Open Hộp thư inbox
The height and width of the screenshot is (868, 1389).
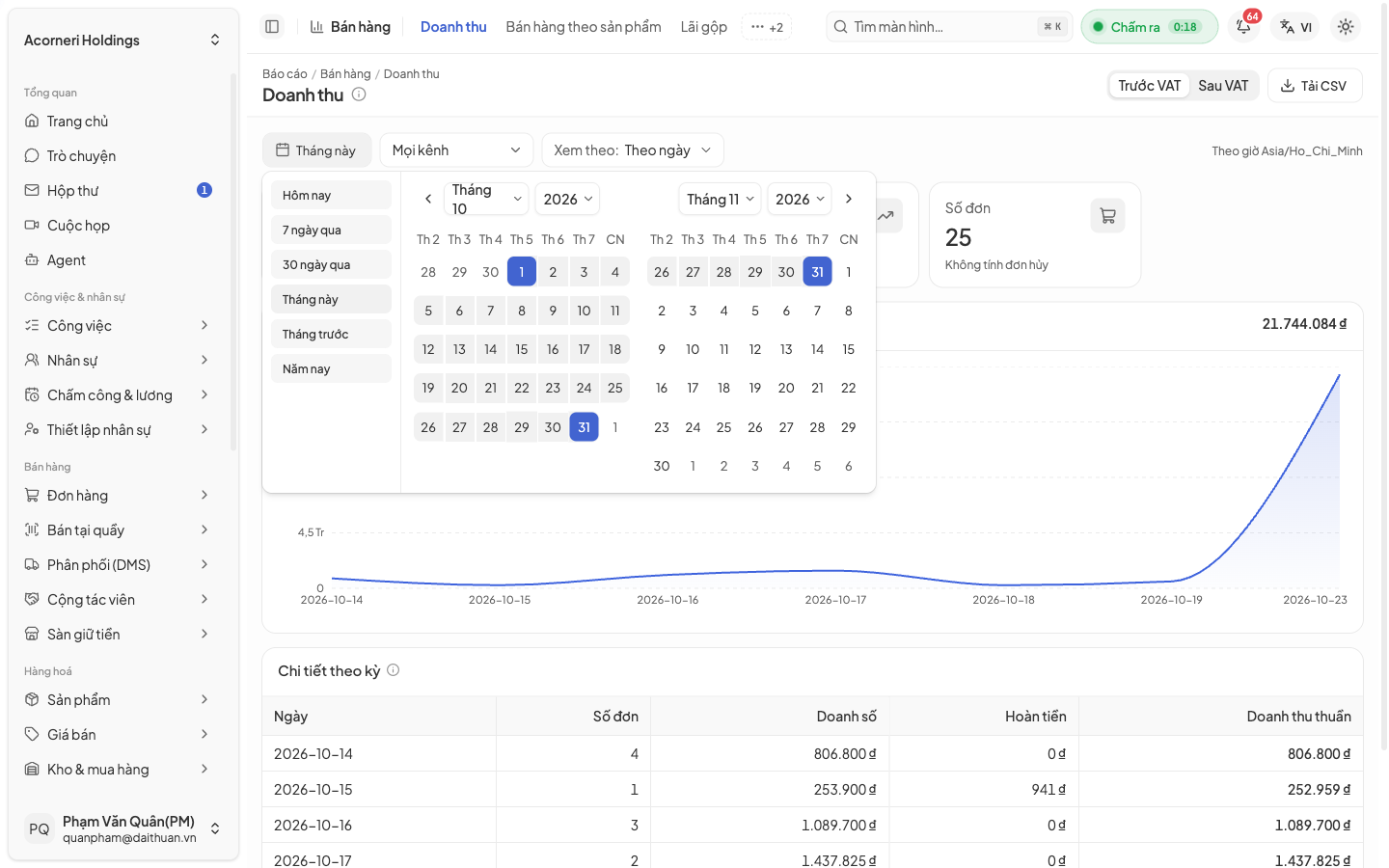(119, 191)
